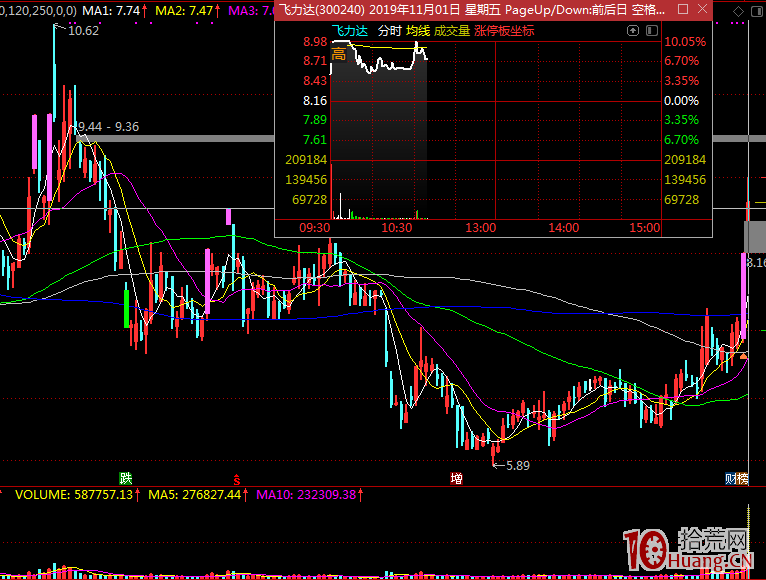The height and width of the screenshot is (580, 766).
Task: Click the 15:00 time axis label
Action: click(644, 228)
